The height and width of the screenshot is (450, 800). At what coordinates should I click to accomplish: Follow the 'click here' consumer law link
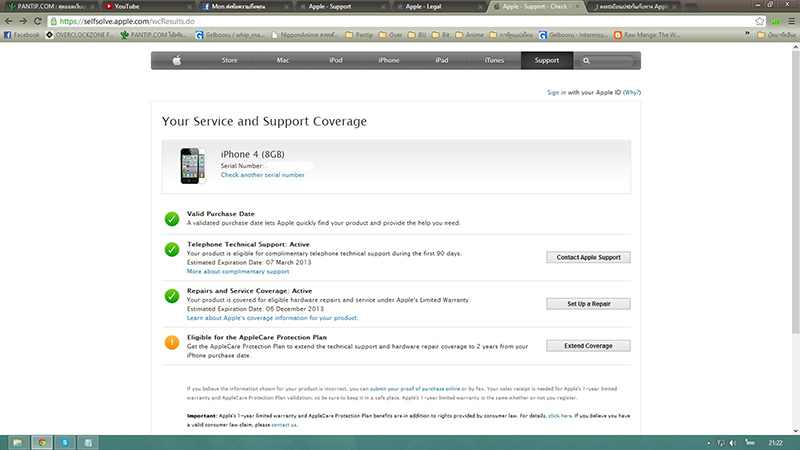tap(560, 416)
